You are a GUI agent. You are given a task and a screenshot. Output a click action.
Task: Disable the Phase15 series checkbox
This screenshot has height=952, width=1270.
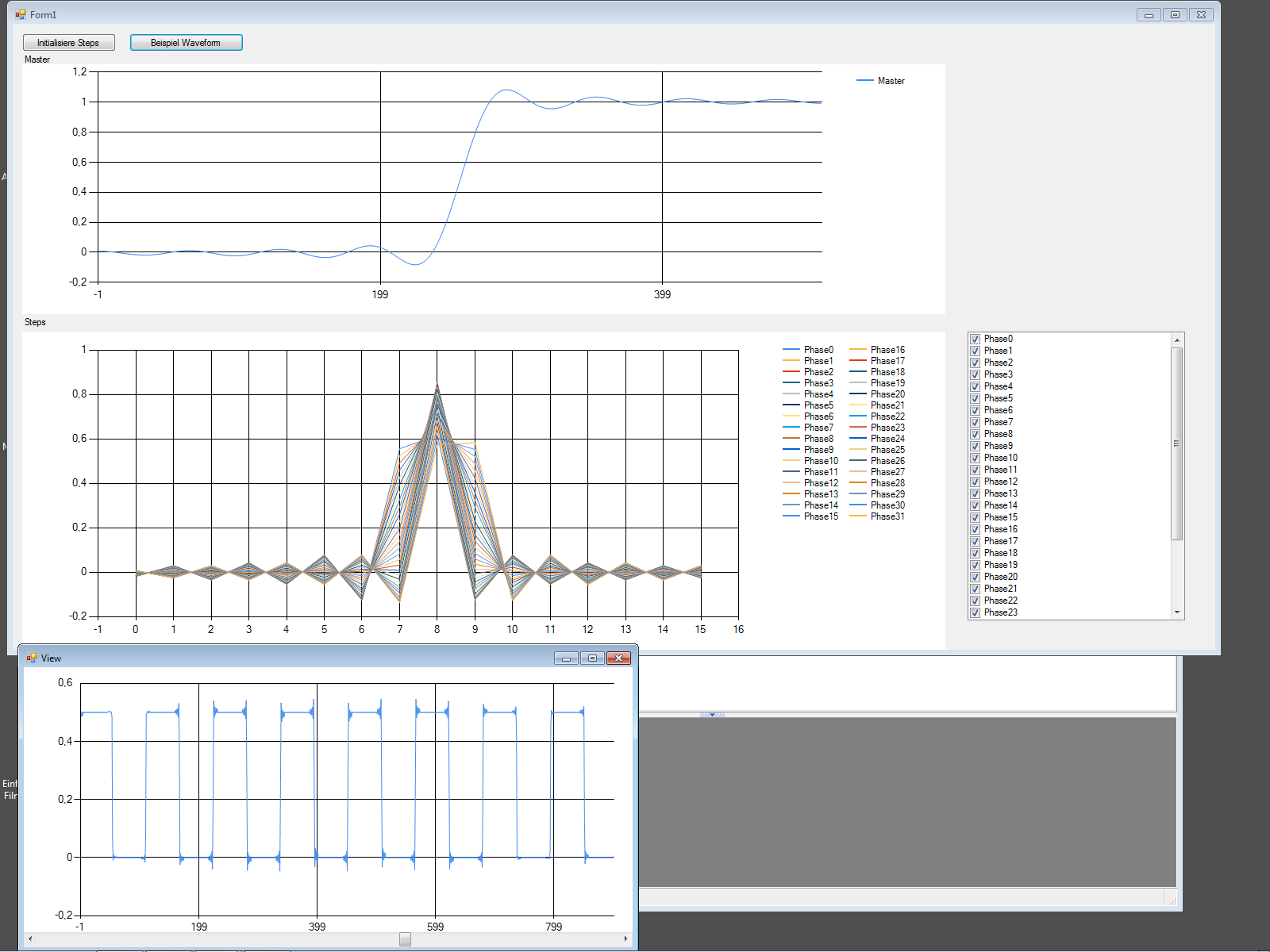[x=975, y=517]
